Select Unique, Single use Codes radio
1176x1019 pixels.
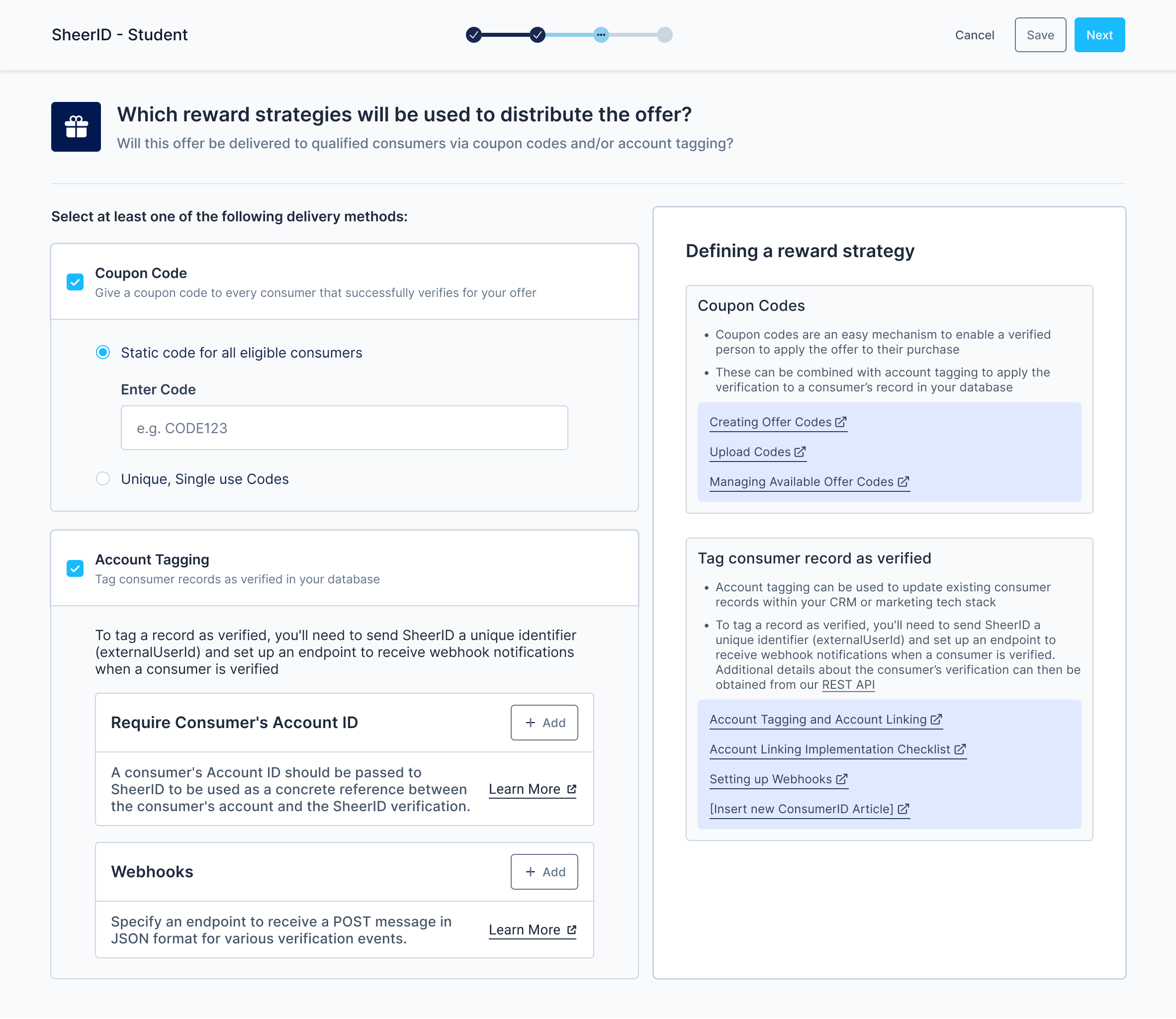[x=103, y=479]
